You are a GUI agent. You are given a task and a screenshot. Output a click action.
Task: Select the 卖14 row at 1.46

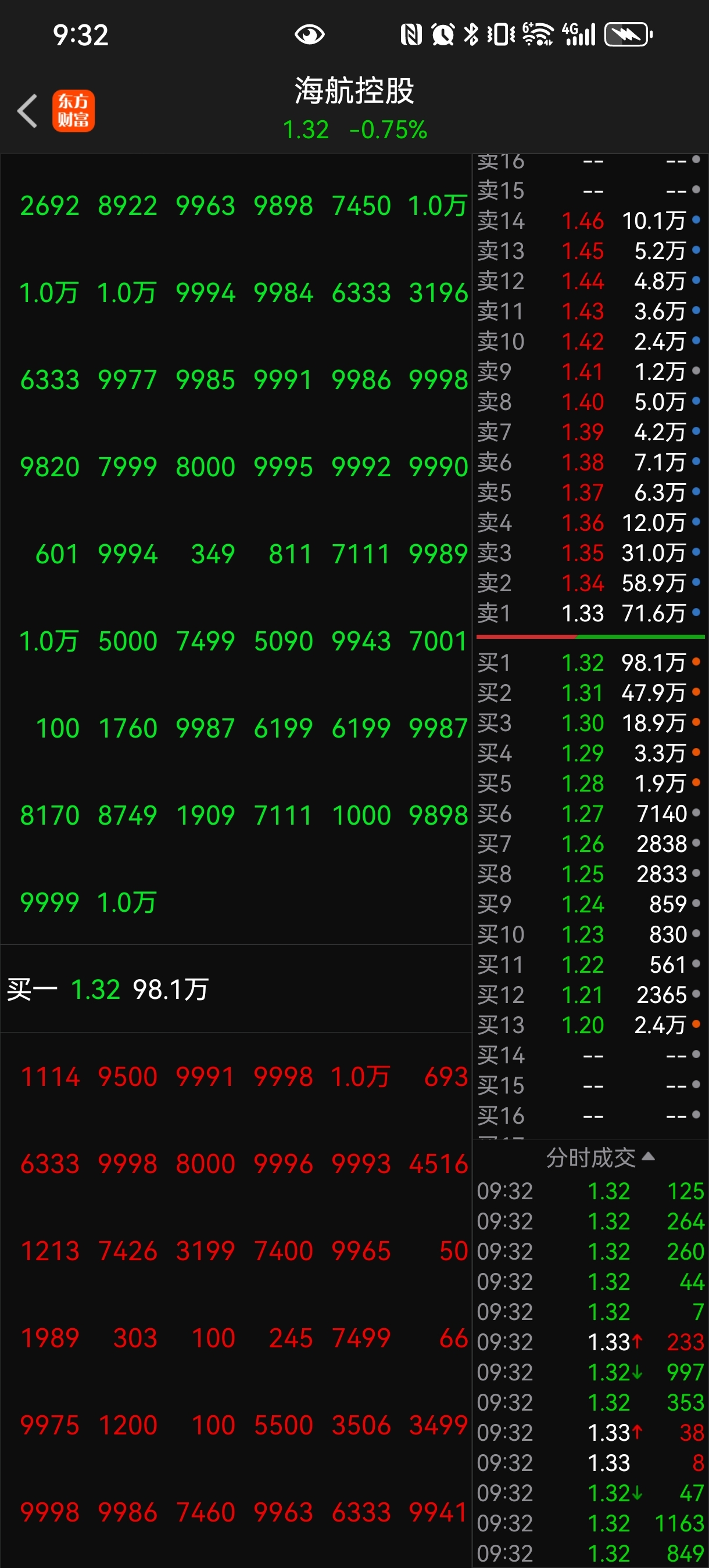click(x=590, y=220)
